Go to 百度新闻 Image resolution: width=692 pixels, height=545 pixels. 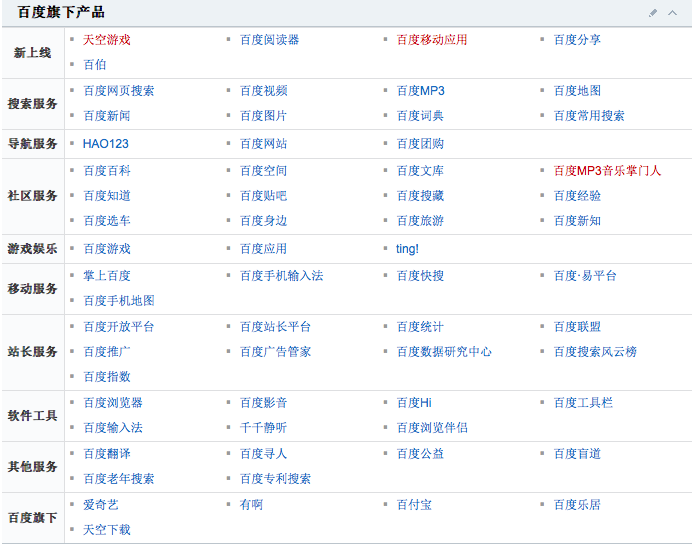[107, 116]
